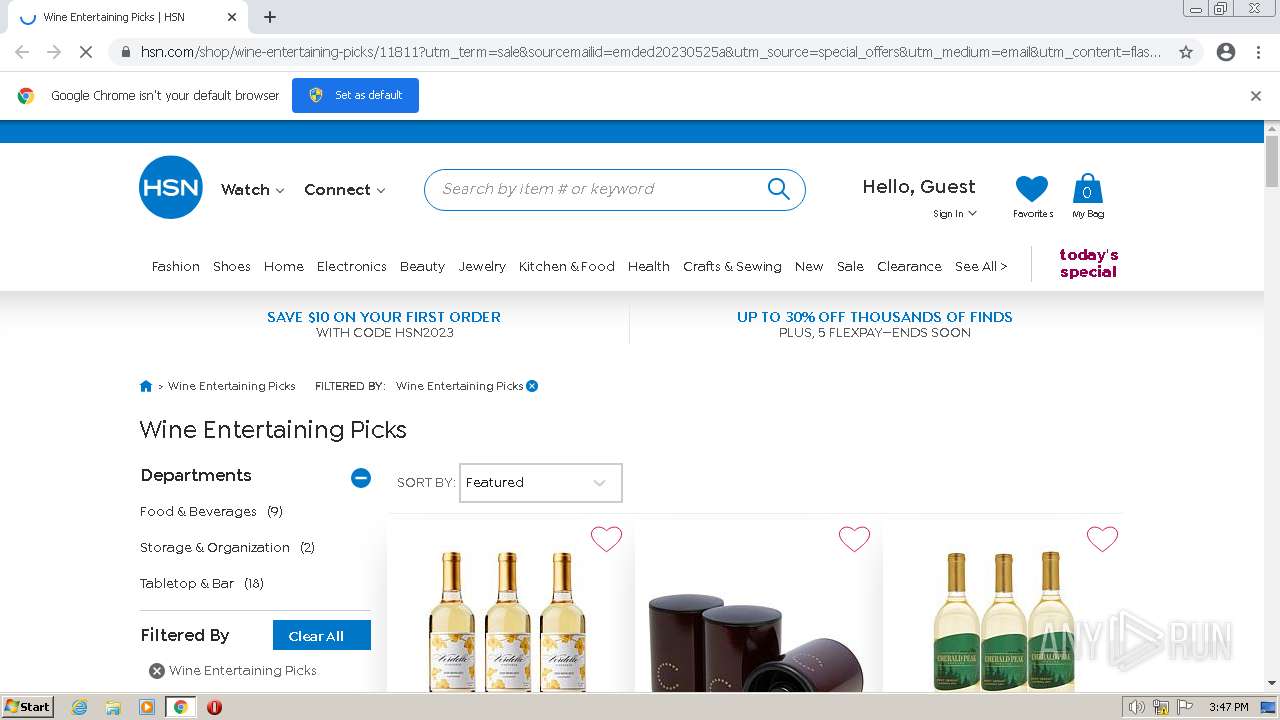Open the Kitchen & Food category
The width and height of the screenshot is (1280, 720).
click(567, 266)
